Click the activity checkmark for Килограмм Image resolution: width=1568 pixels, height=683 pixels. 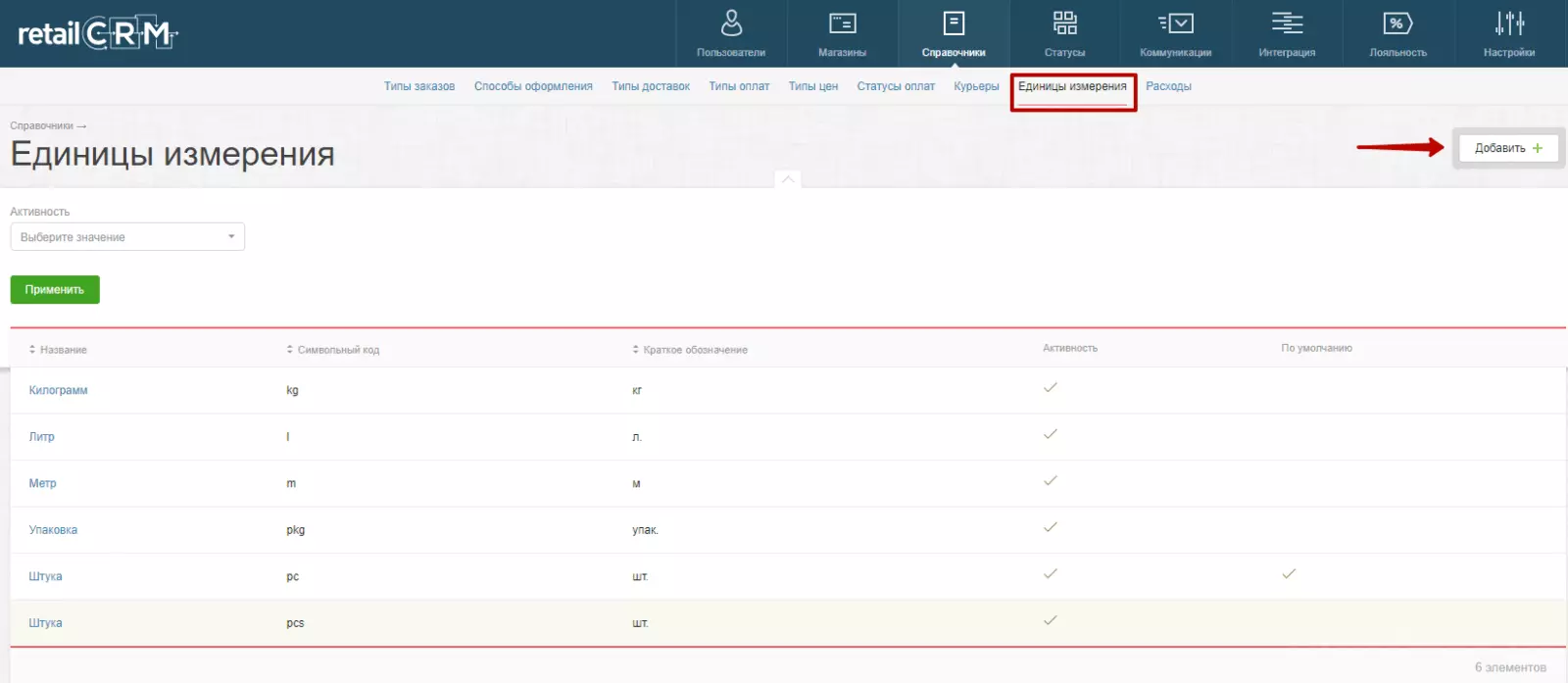click(1051, 388)
